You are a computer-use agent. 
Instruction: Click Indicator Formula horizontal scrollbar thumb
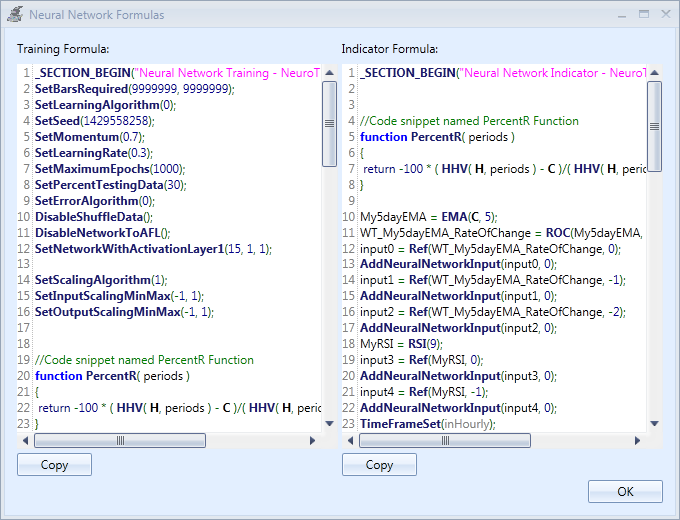point(445,441)
